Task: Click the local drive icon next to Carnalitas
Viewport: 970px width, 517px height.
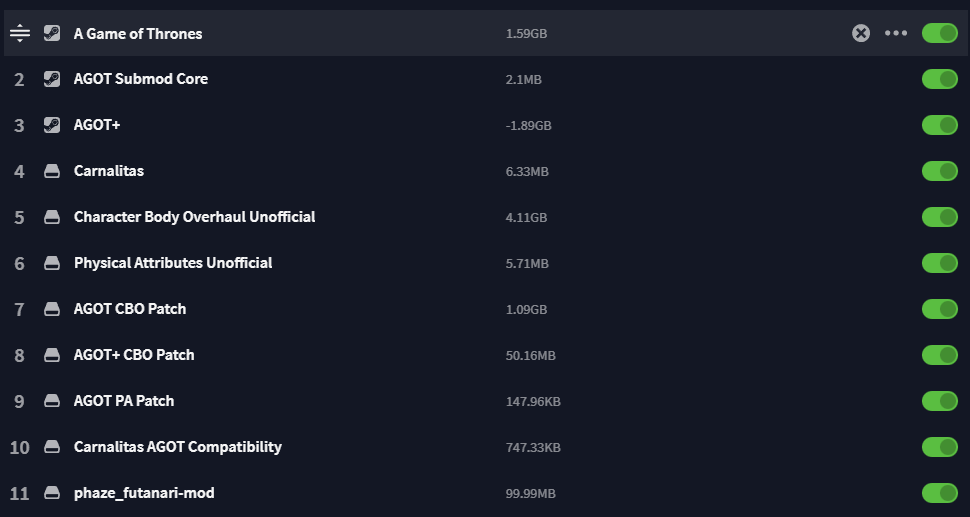Action: pos(52,171)
